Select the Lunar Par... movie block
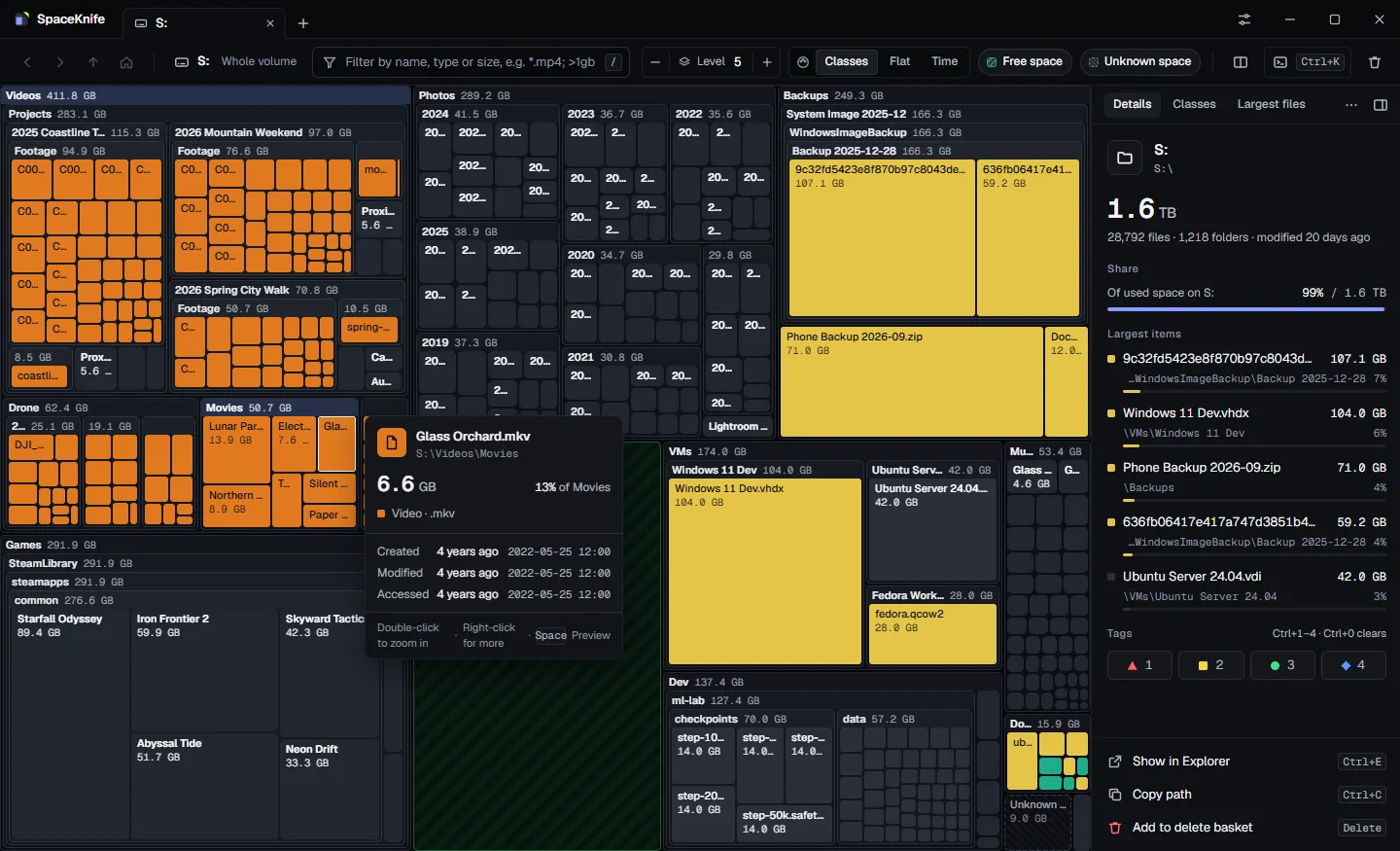Viewport: 1400px width, 851px height. coord(237,451)
